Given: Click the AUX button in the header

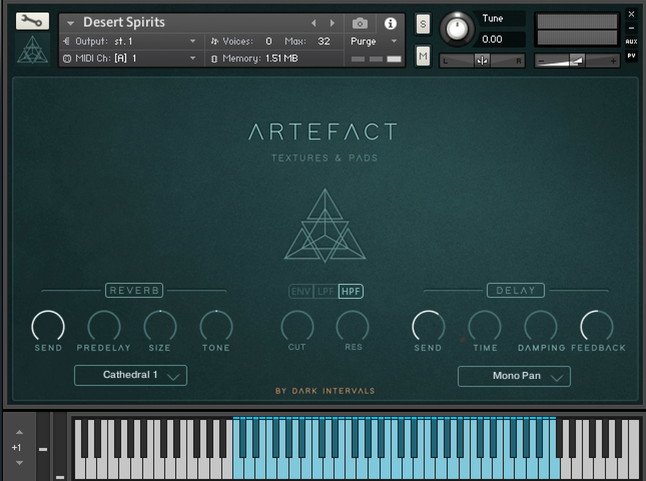Looking at the screenshot, I should (631, 42).
